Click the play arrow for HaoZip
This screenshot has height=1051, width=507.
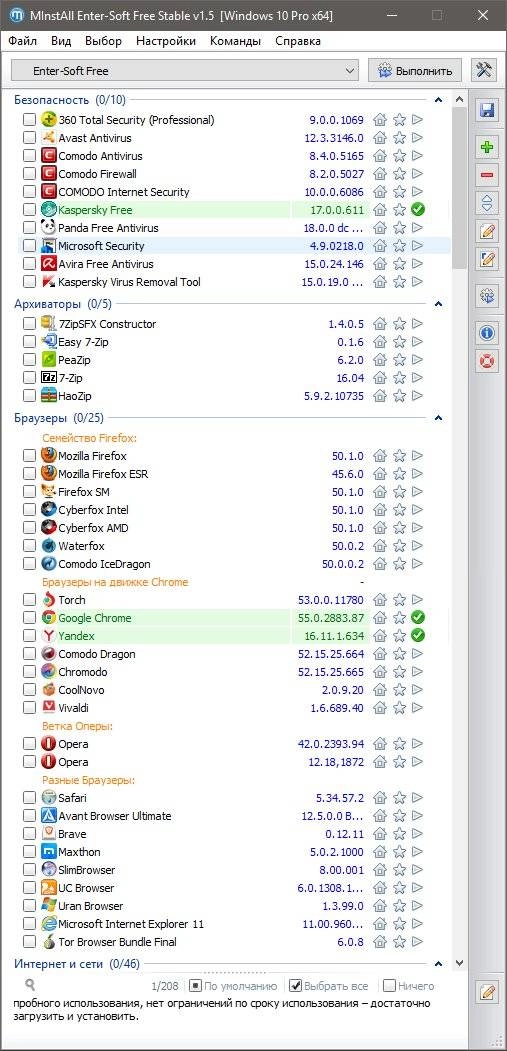coord(417,396)
